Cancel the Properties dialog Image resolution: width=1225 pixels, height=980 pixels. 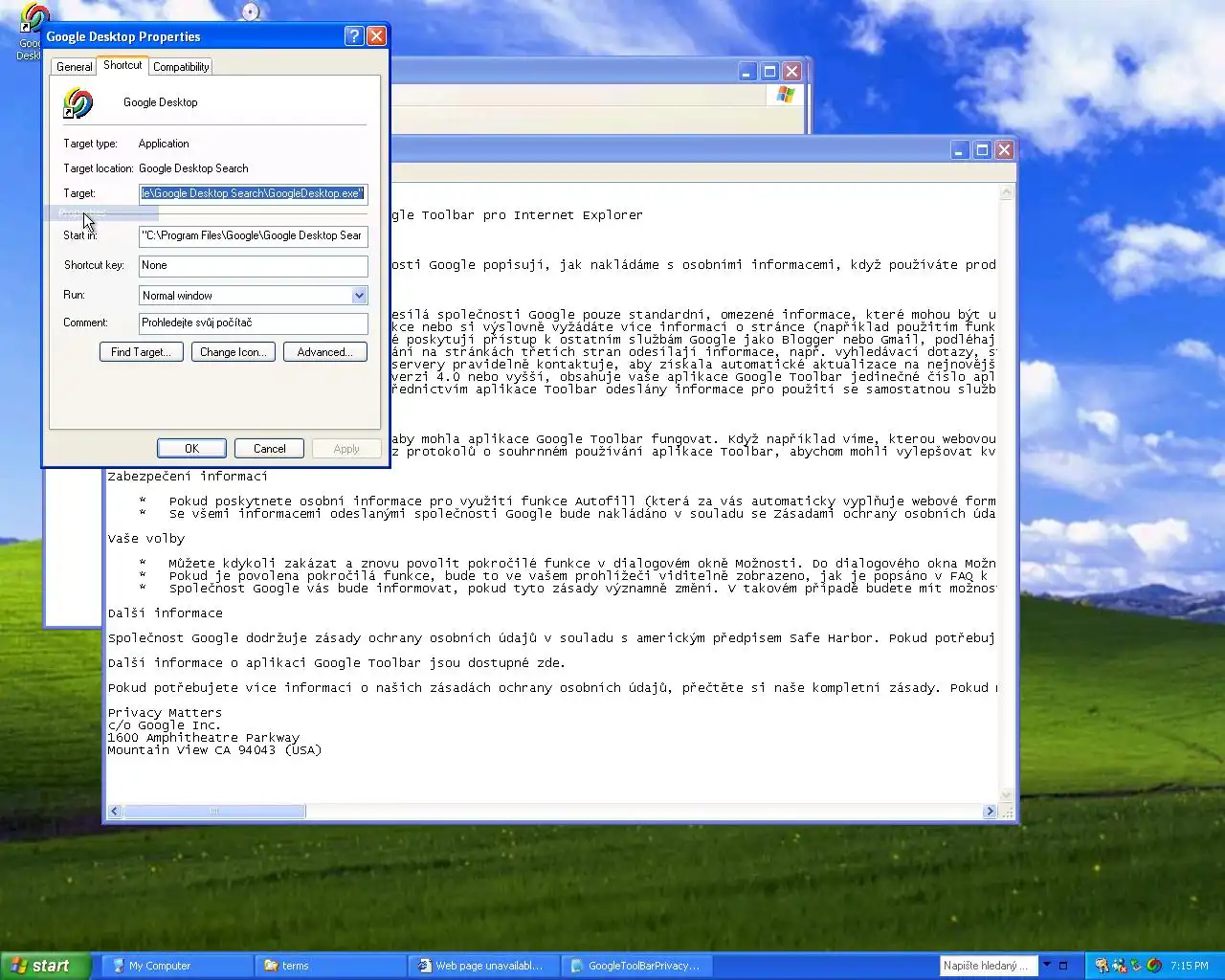tap(269, 449)
